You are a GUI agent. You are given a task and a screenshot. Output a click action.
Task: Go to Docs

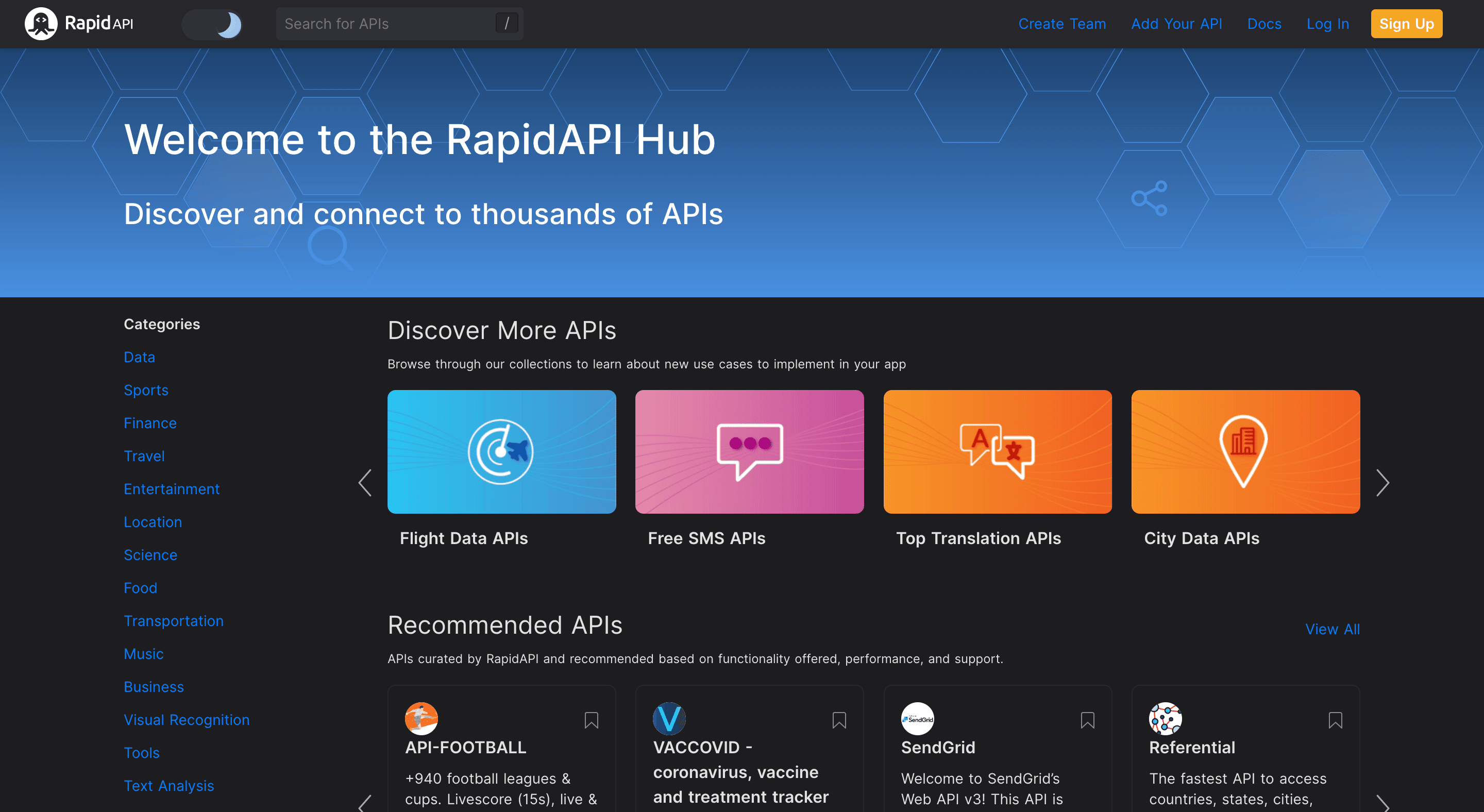coord(1264,24)
